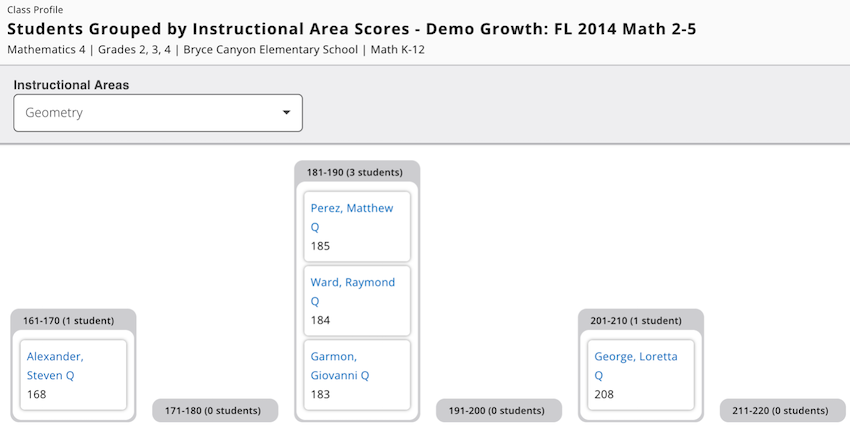Screen dimensions: 850x436
Task: Click score 183 under Garmon, Giovanni
Action: (320, 395)
